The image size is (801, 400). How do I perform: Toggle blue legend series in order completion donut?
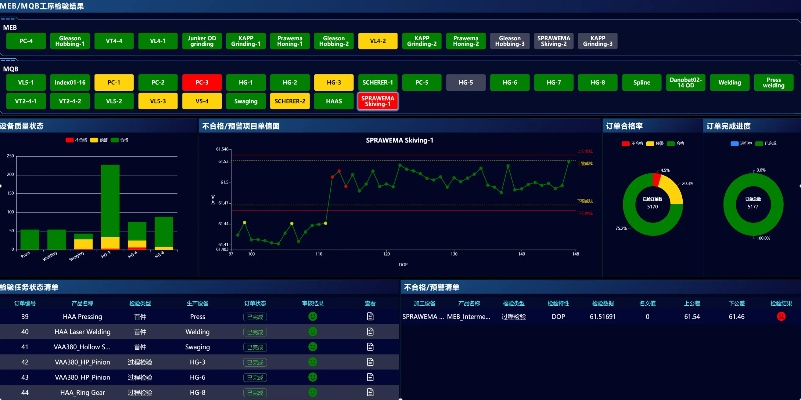(737, 143)
